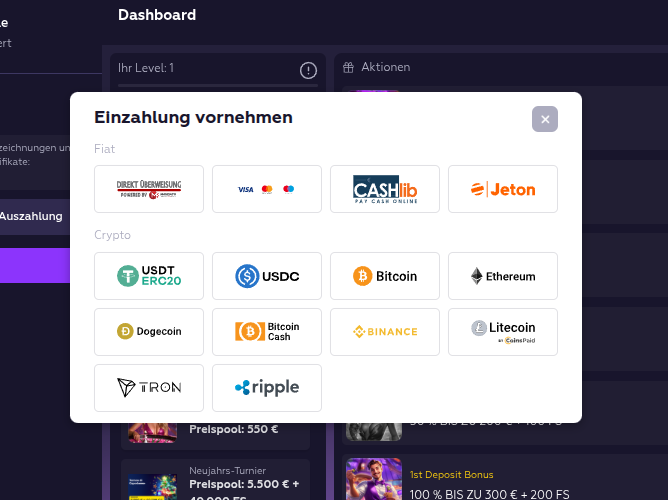Select CASHlib deposit option
The width and height of the screenshot is (668, 500).
[385, 189]
